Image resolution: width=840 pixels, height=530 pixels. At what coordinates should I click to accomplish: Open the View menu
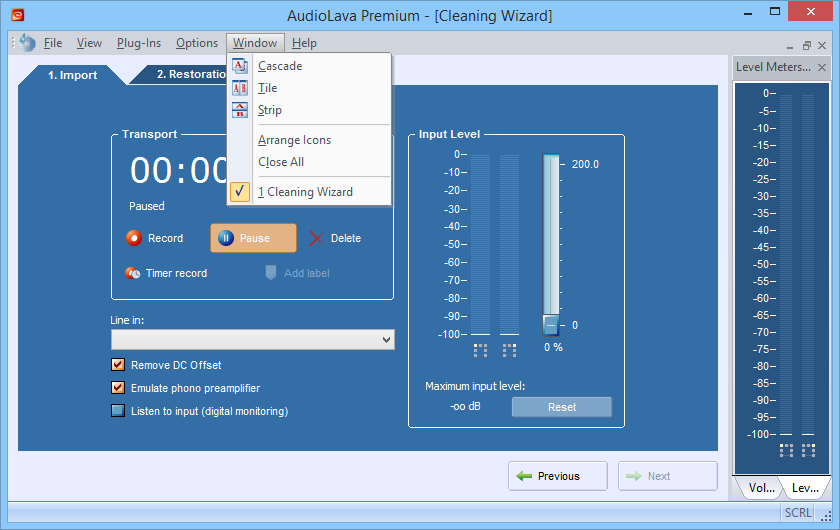[x=89, y=43]
